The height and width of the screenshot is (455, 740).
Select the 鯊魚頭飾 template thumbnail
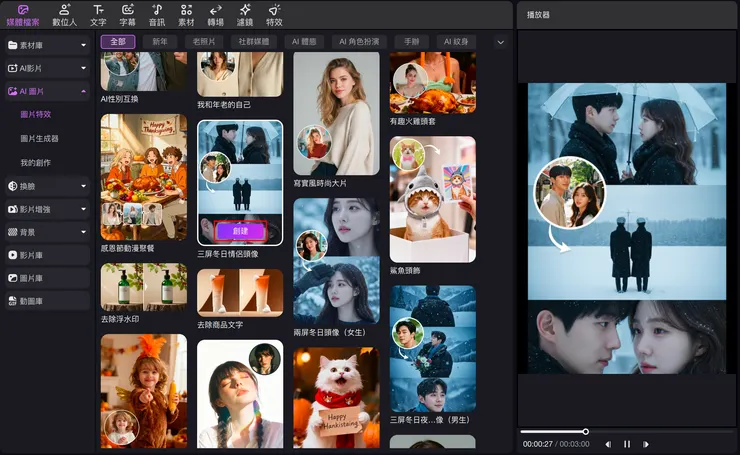click(x=433, y=199)
